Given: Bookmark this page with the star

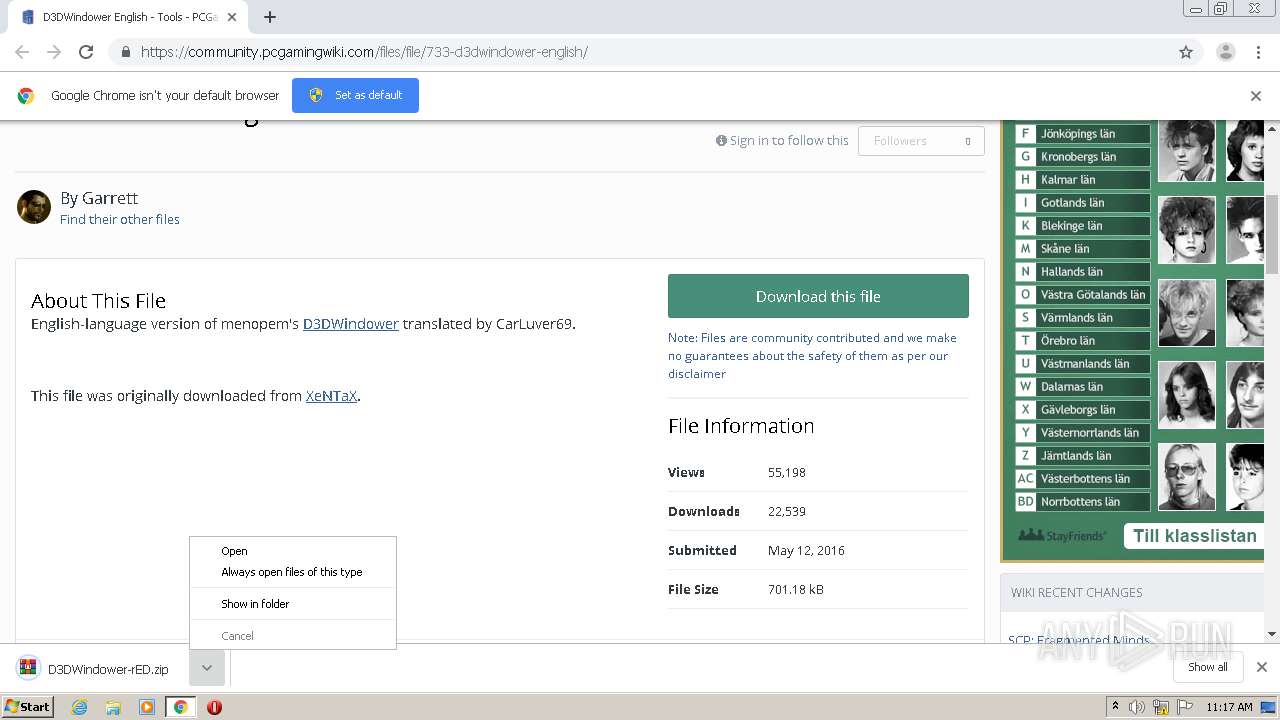Looking at the screenshot, I should pyautogui.click(x=1186, y=52).
